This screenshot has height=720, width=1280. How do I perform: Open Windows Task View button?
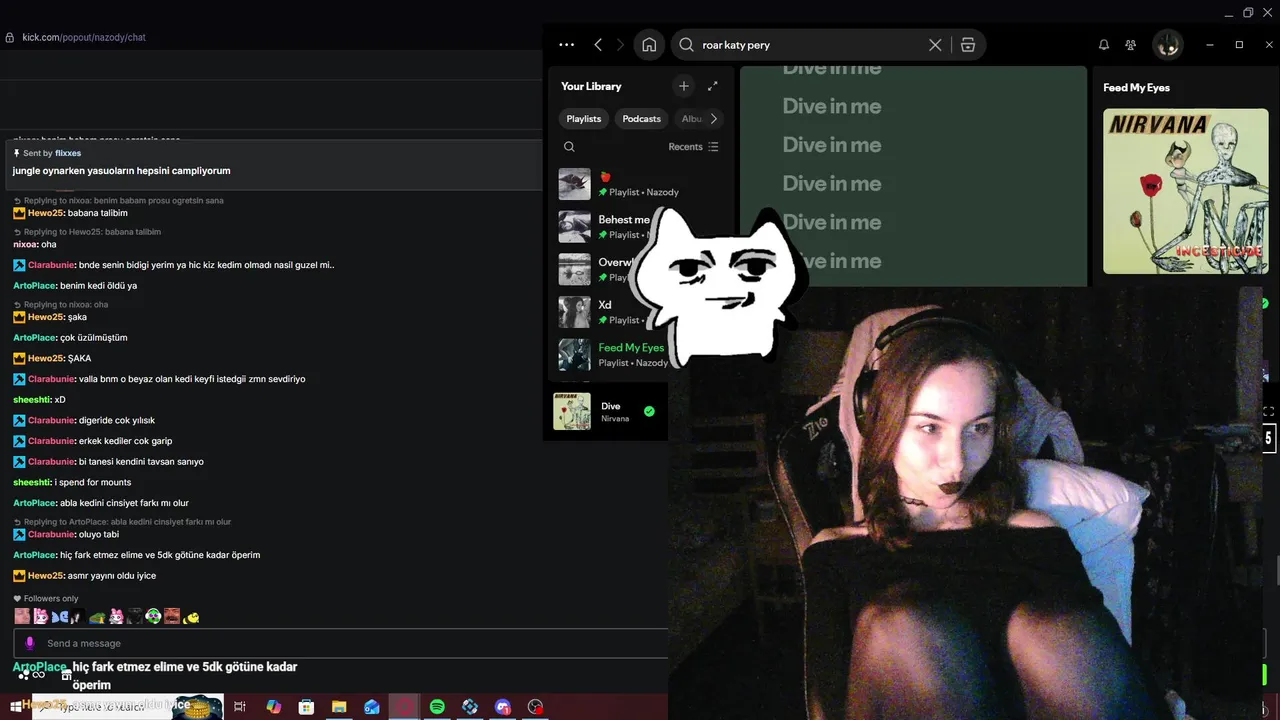point(240,707)
